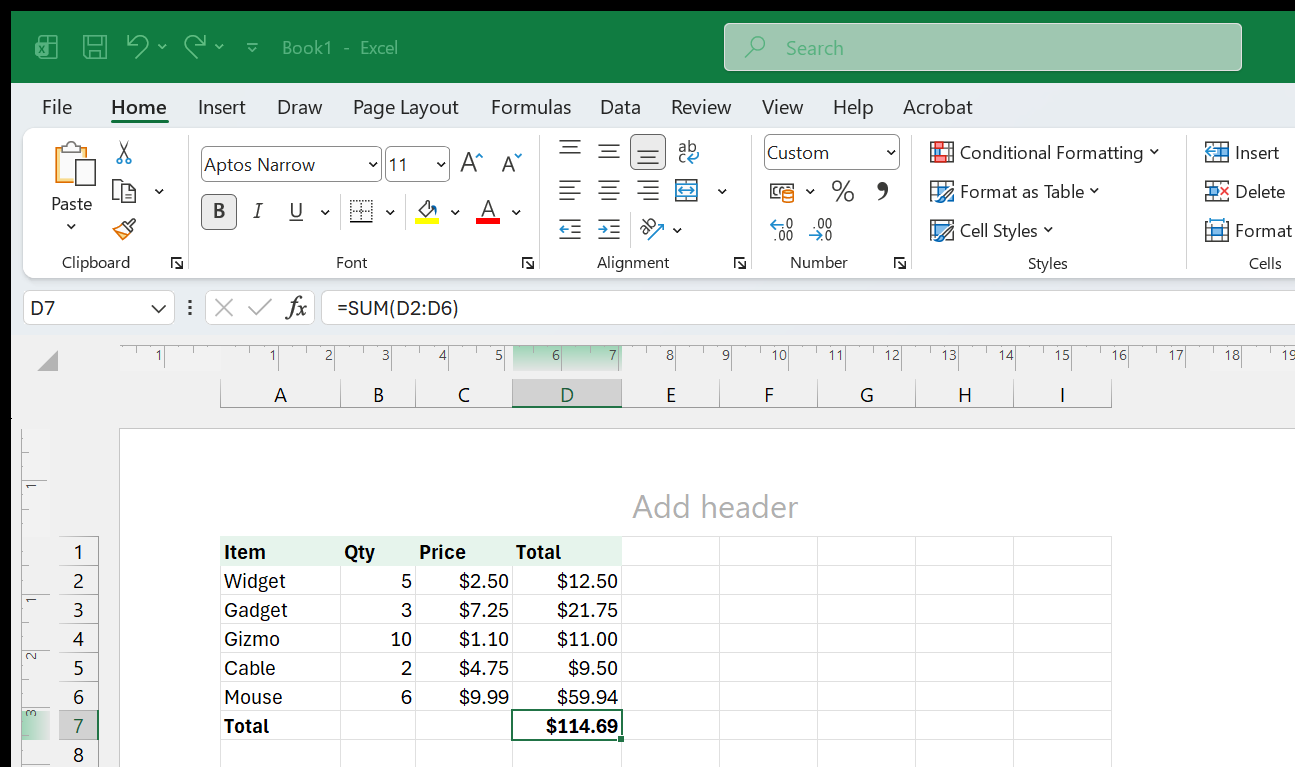Toggle Bold formatting button

tap(219, 211)
